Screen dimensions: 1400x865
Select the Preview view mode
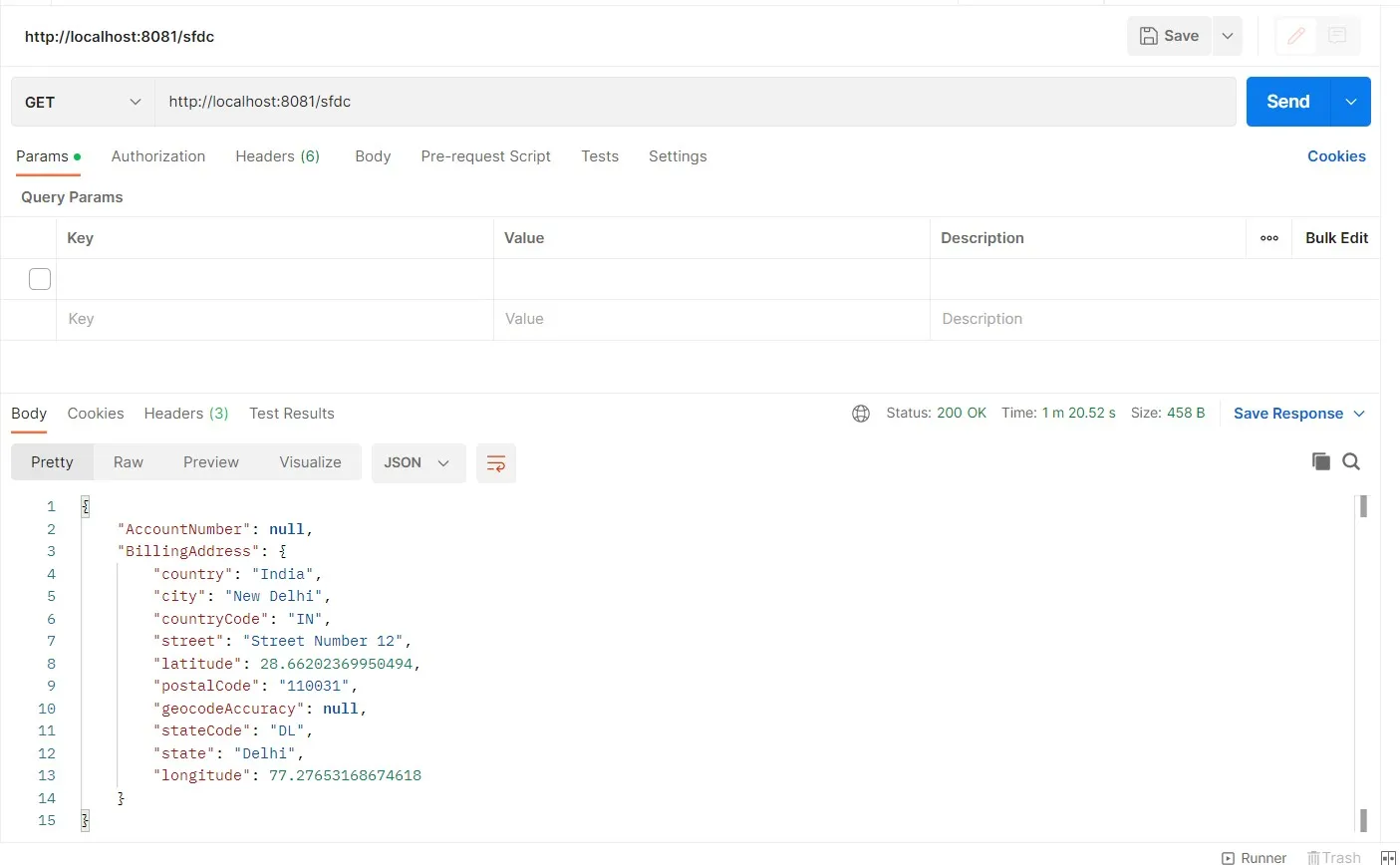click(211, 462)
